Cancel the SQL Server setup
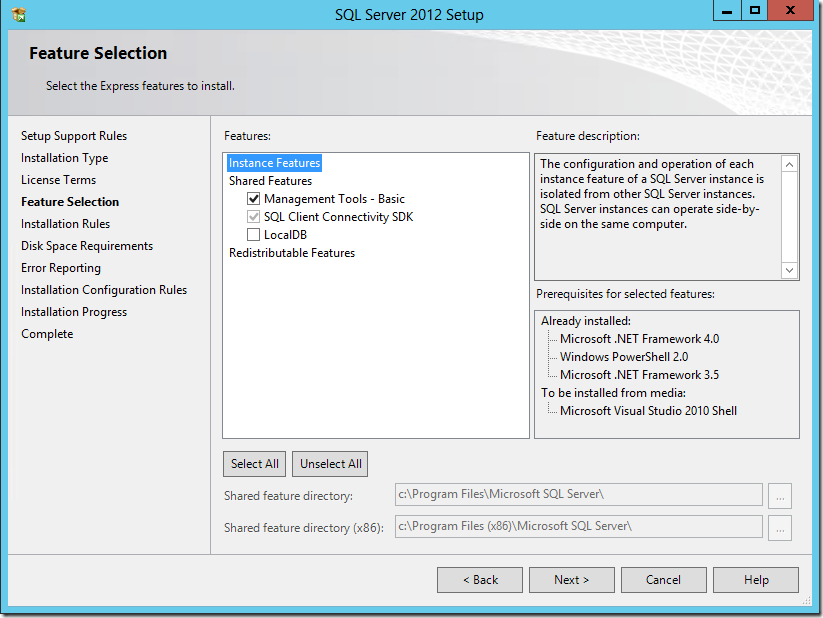The image size is (823, 618). click(663, 580)
